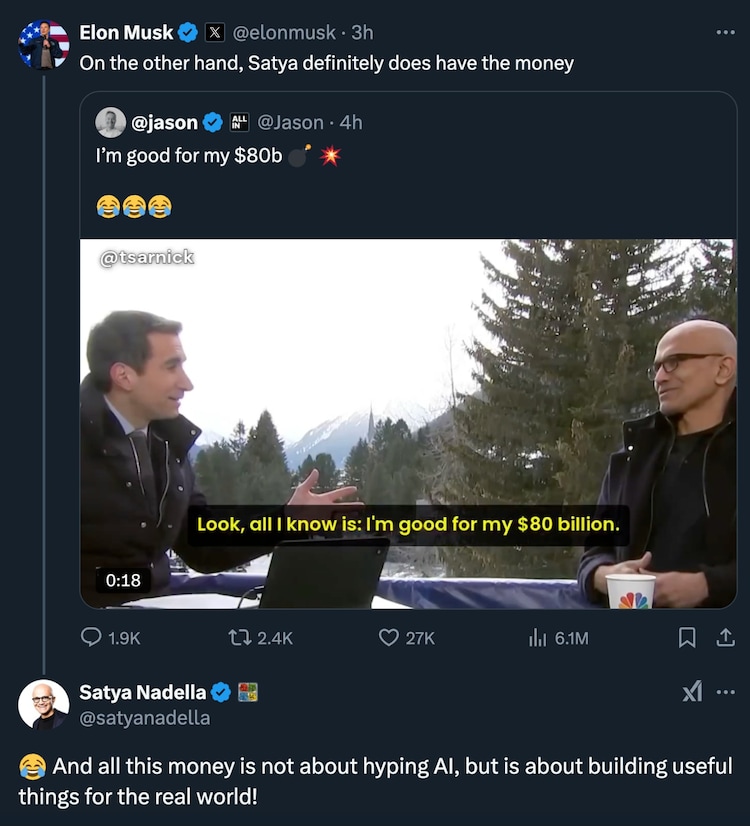
Task: Open more options on Elon Musk's post
Action: point(725,33)
